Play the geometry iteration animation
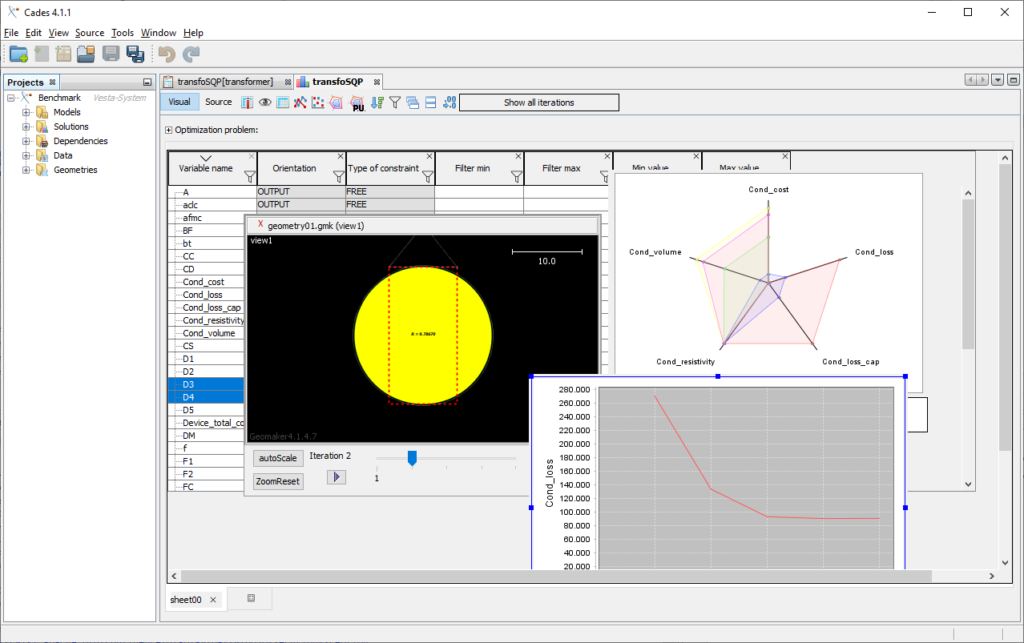 tap(336, 477)
